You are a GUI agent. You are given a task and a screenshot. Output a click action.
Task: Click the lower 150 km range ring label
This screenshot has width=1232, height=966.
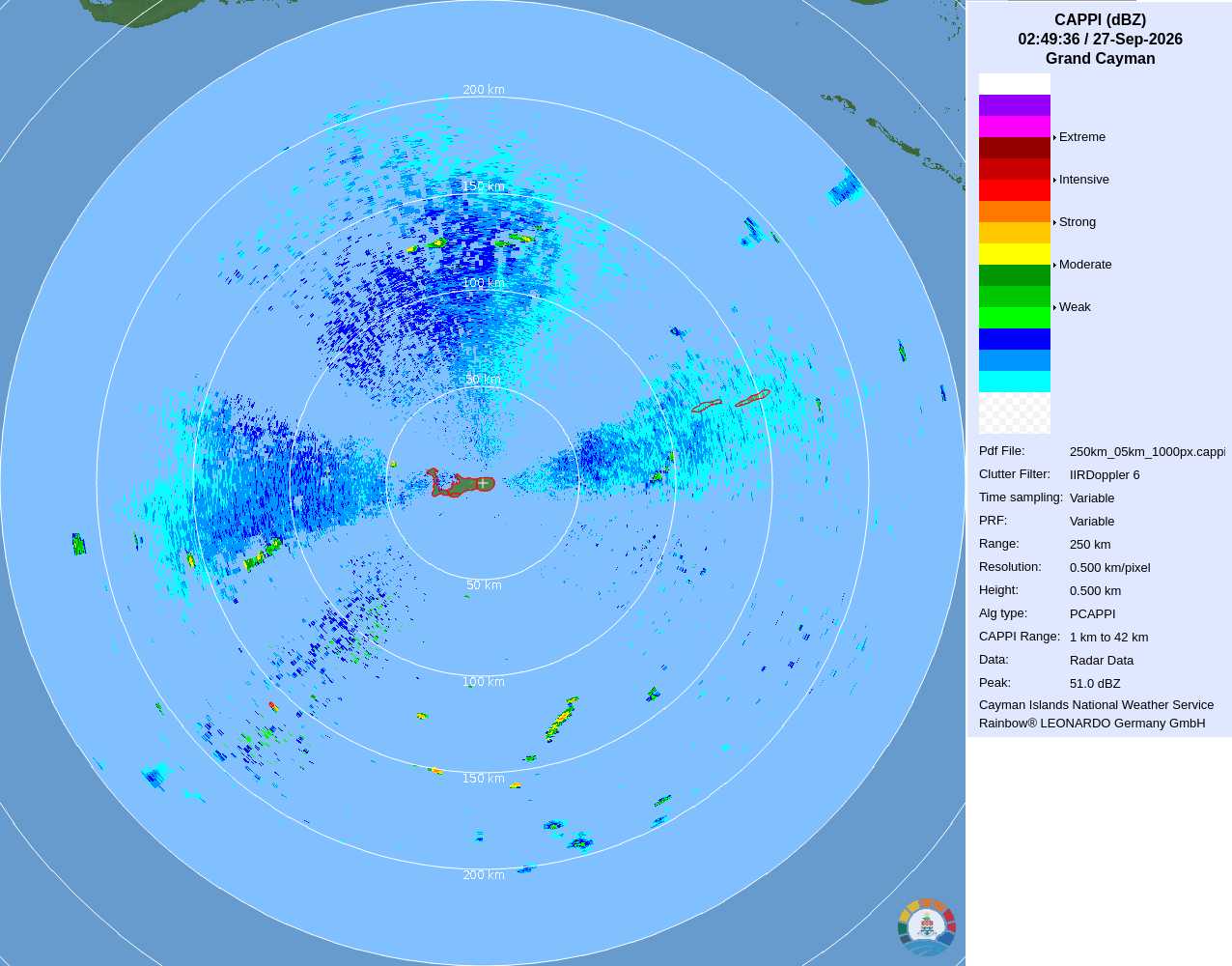click(x=484, y=779)
